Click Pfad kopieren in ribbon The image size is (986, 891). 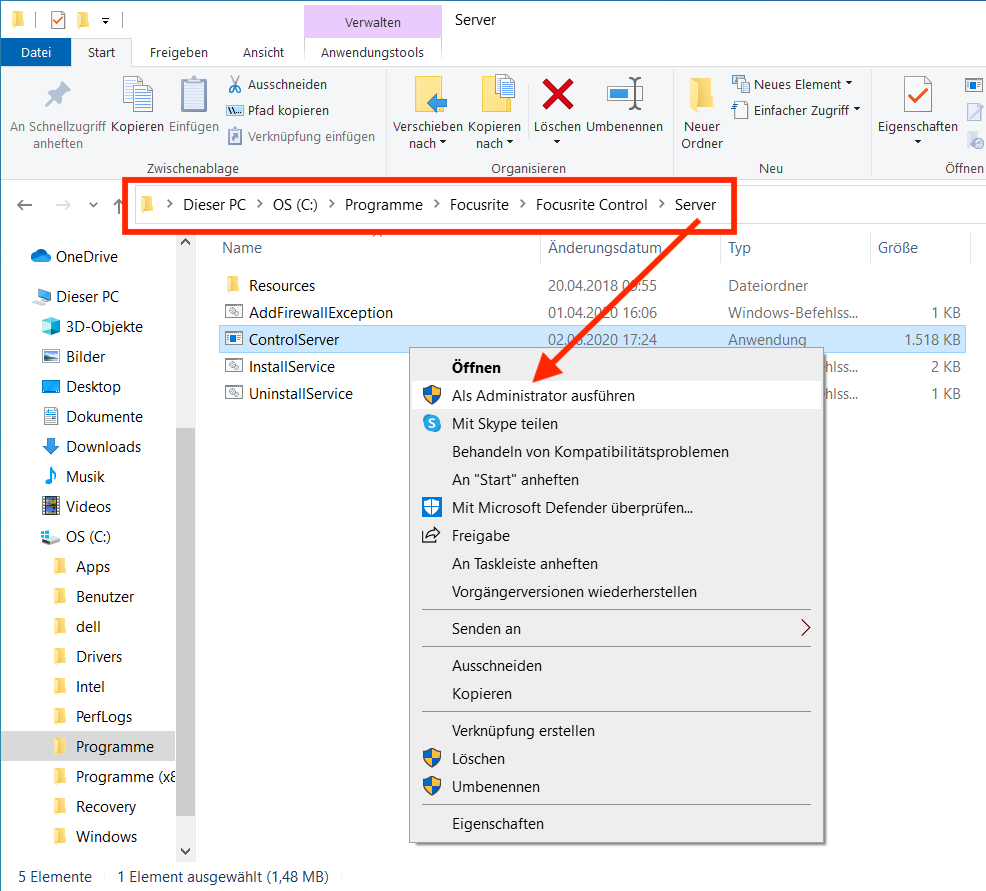click(x=288, y=111)
